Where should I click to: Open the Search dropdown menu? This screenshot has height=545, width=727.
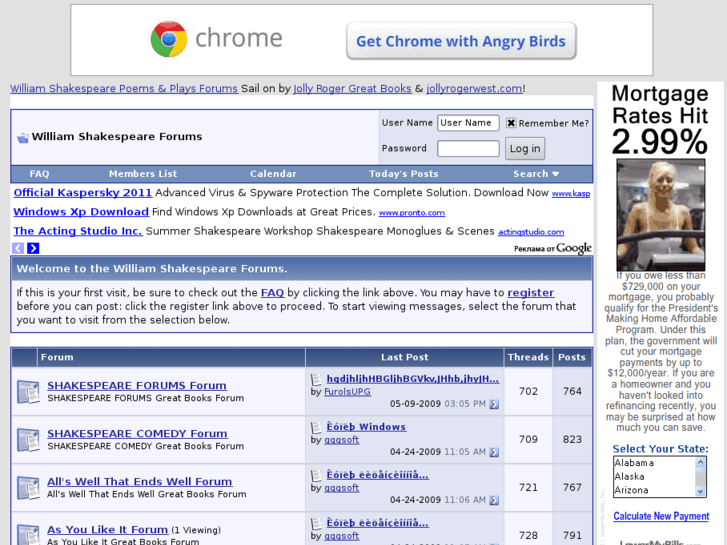[x=536, y=174]
